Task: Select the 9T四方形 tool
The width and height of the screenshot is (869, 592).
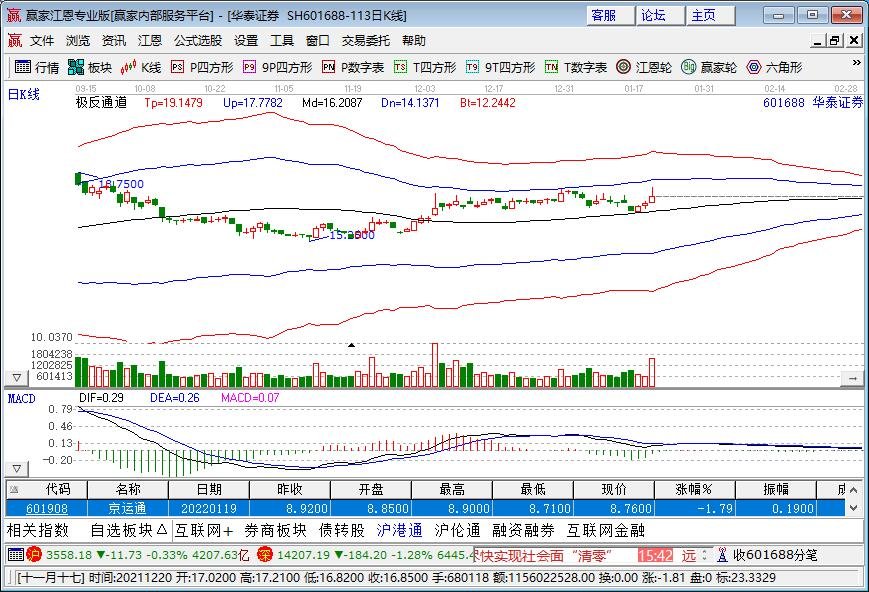Action: point(500,68)
